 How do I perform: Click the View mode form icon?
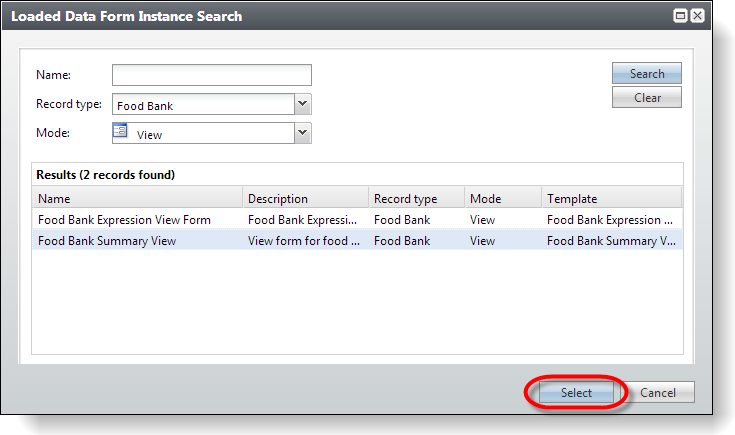coord(120,131)
